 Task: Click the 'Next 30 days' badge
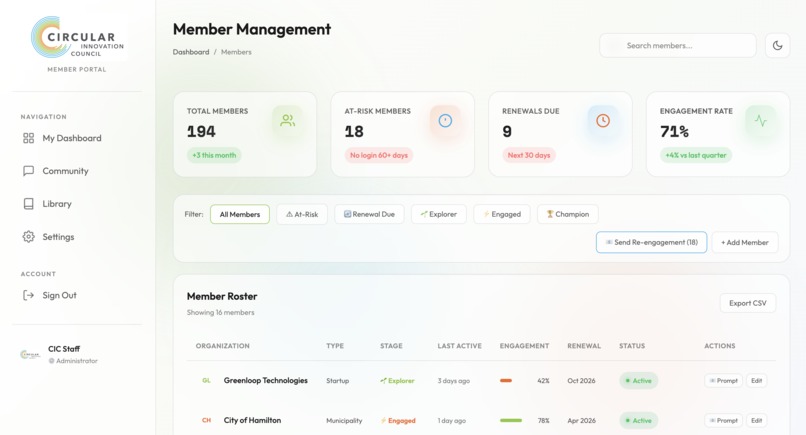coord(529,155)
